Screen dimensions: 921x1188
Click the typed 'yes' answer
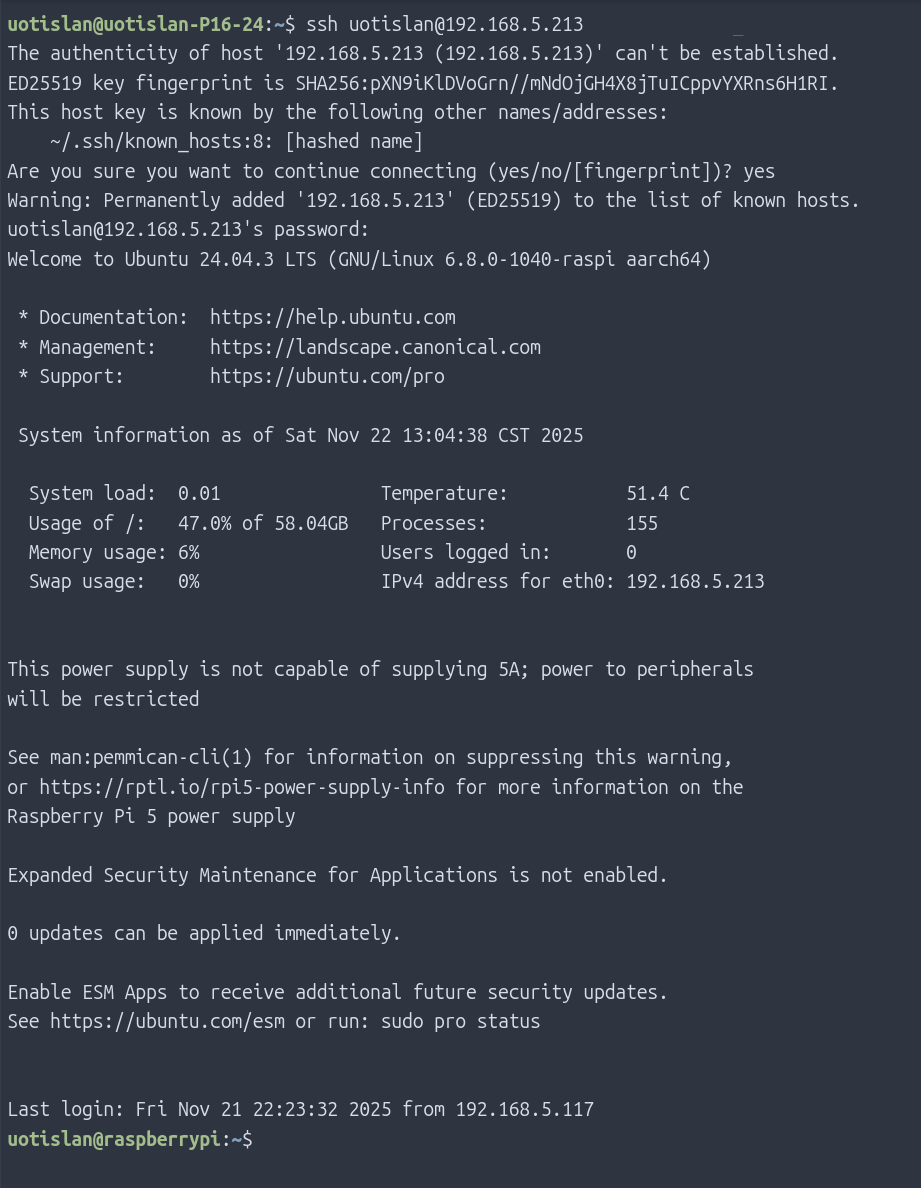click(758, 172)
